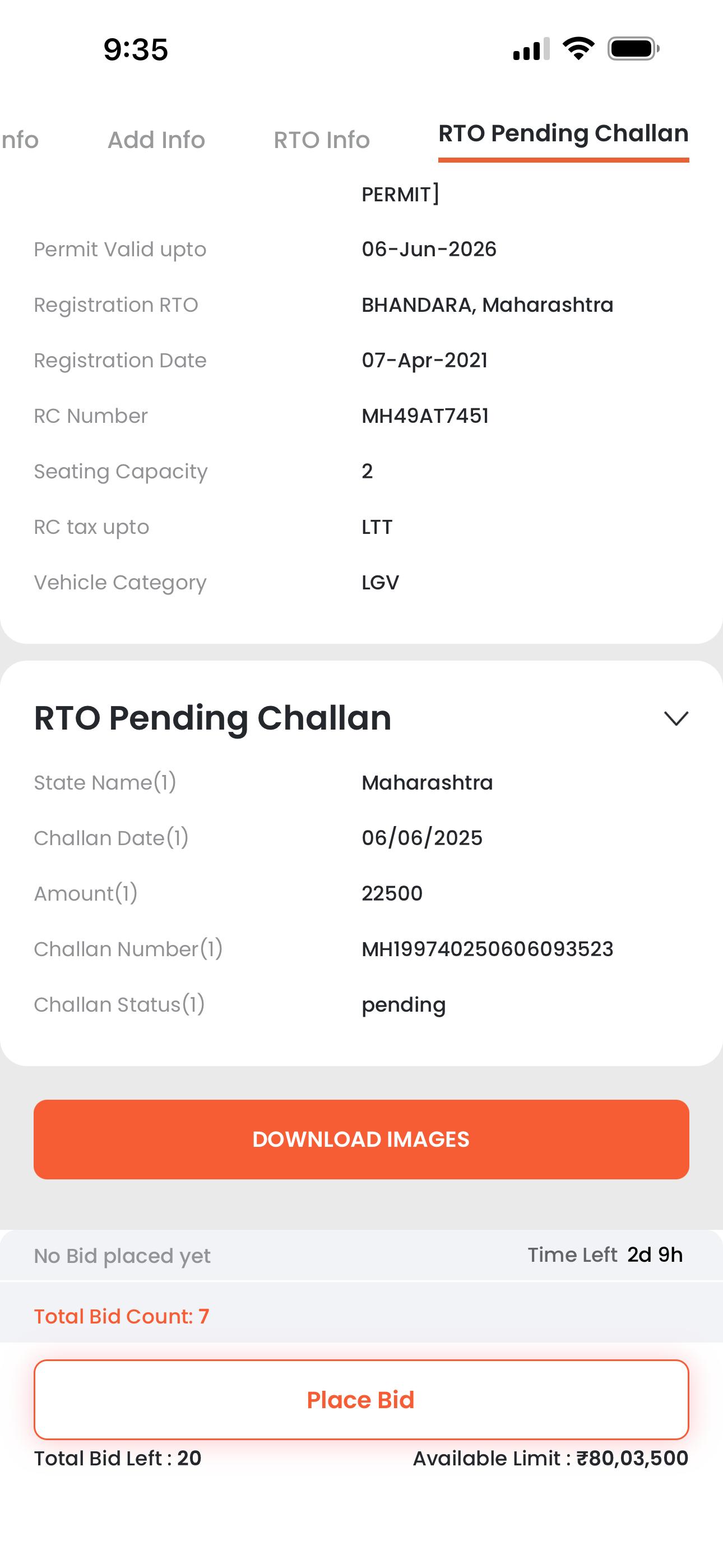Tap the challan amount 22500 value
Image resolution: width=723 pixels, height=1568 pixels.
(x=392, y=893)
